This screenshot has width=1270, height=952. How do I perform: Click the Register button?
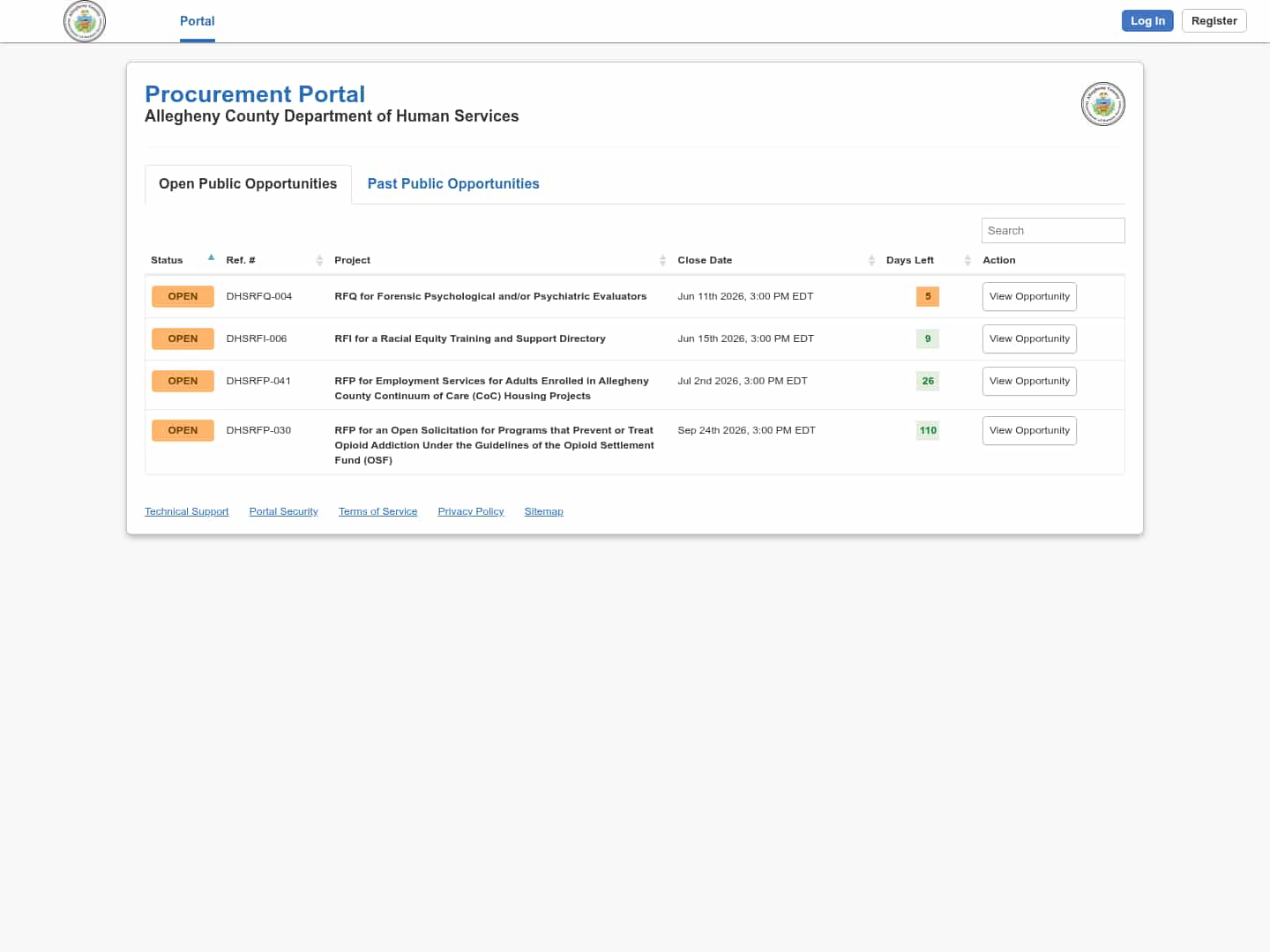(1214, 20)
